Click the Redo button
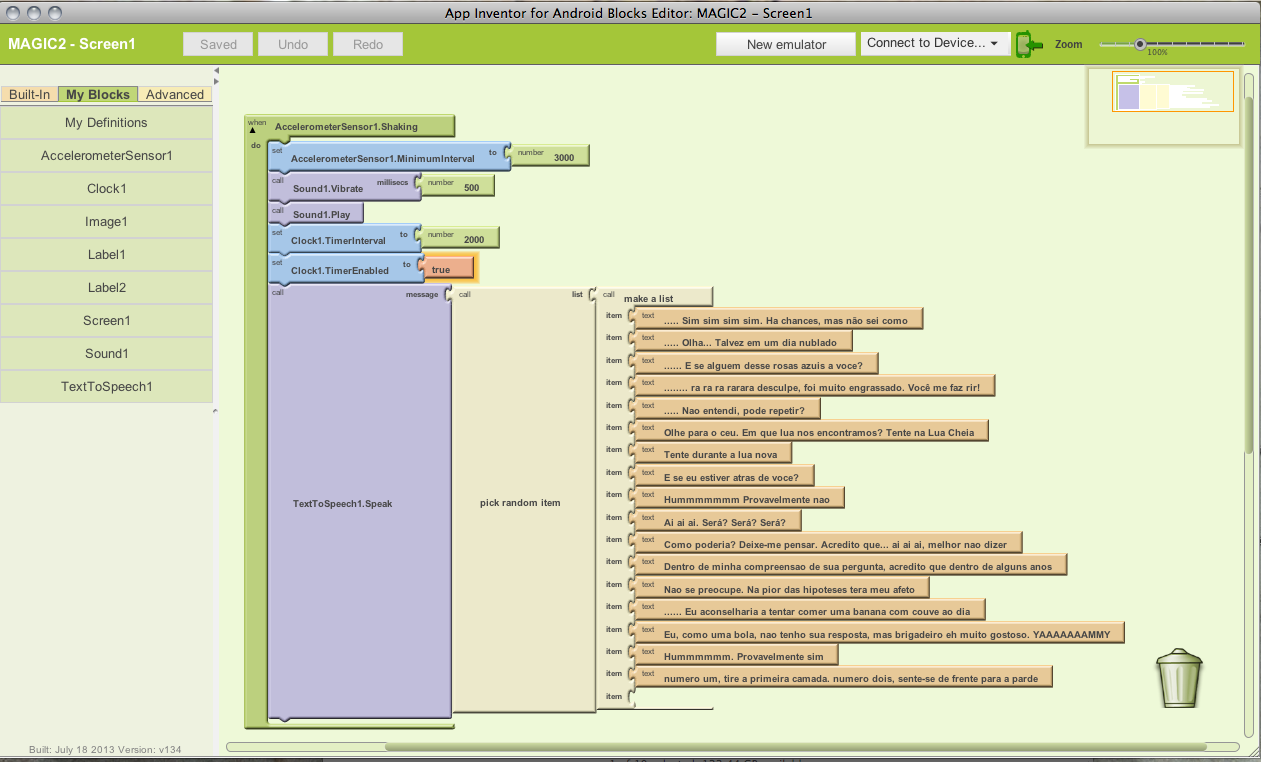1261x762 pixels. (x=368, y=44)
